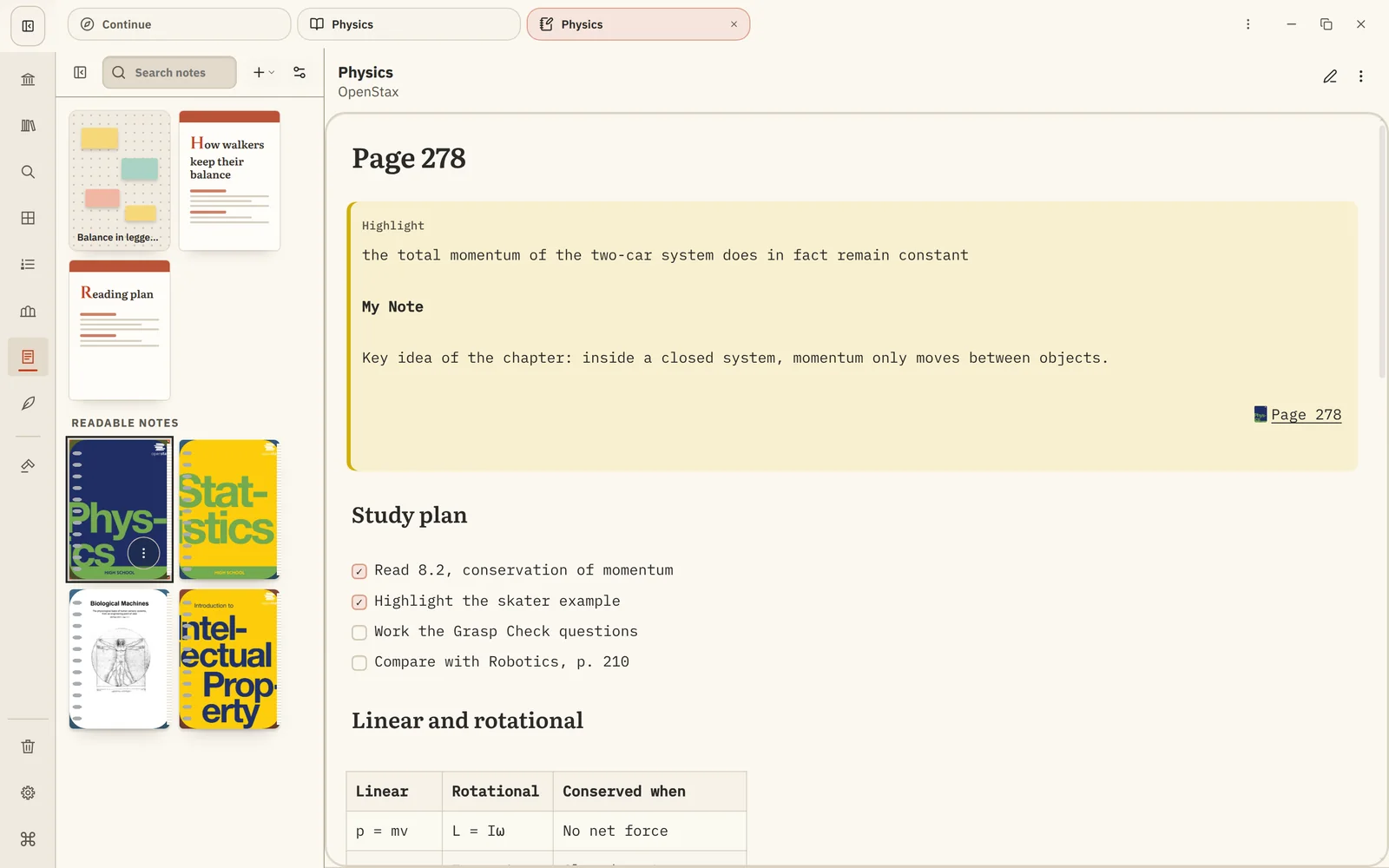Close the Physics notes tab
Viewport: 1389px width, 868px height.
coord(734,24)
